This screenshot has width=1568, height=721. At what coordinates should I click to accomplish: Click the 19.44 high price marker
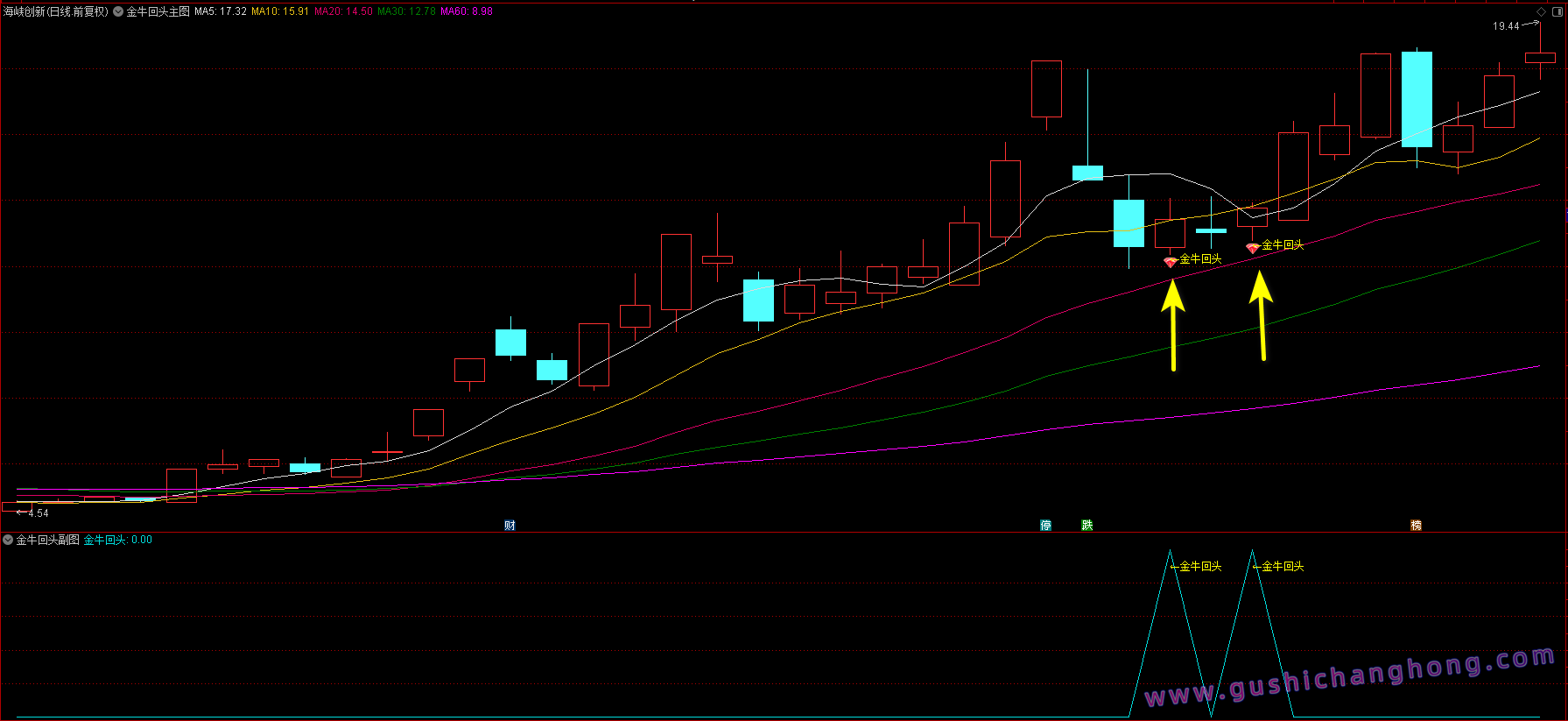click(1506, 26)
